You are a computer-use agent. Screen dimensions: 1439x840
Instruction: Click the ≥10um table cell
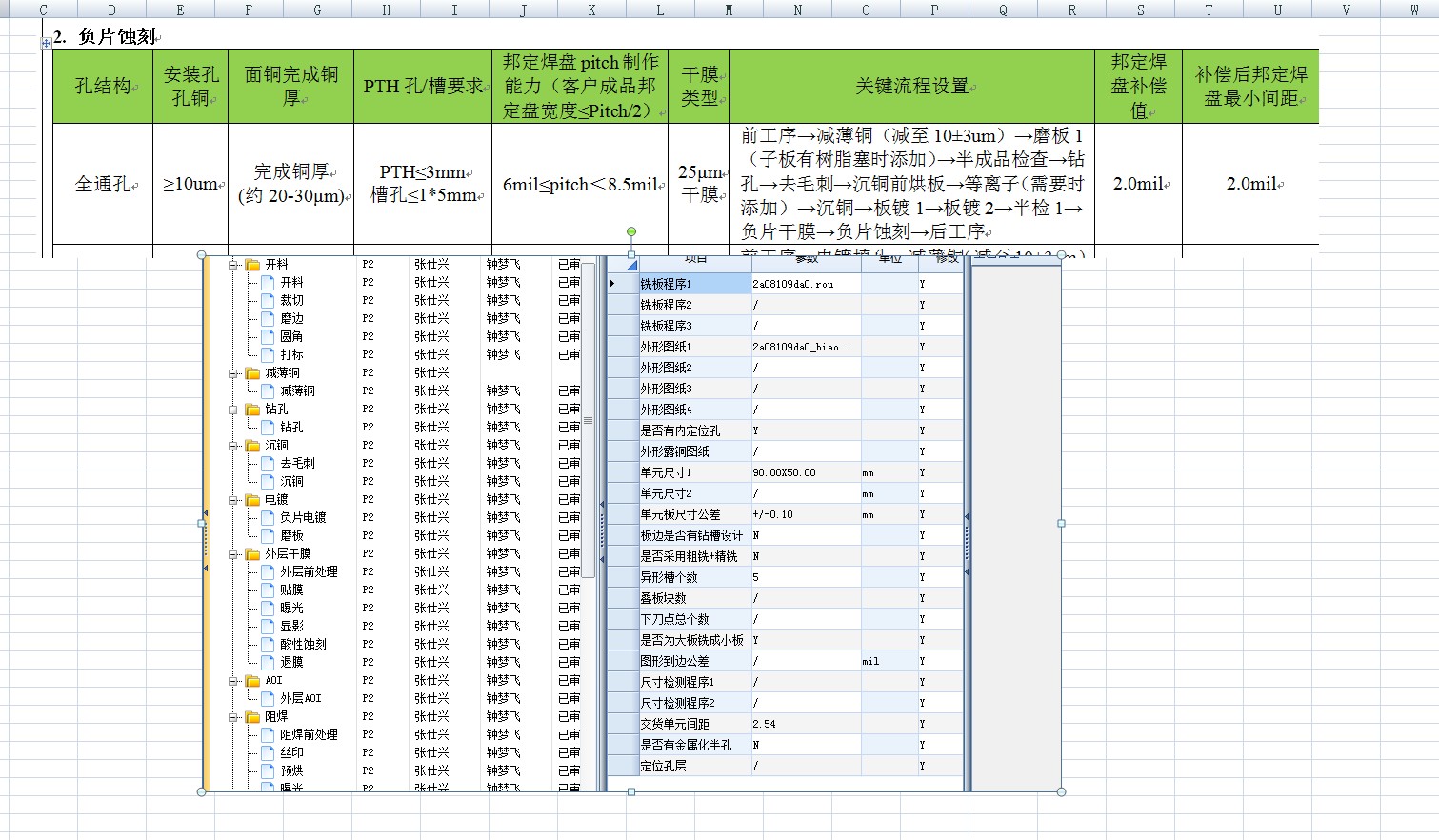tap(190, 184)
